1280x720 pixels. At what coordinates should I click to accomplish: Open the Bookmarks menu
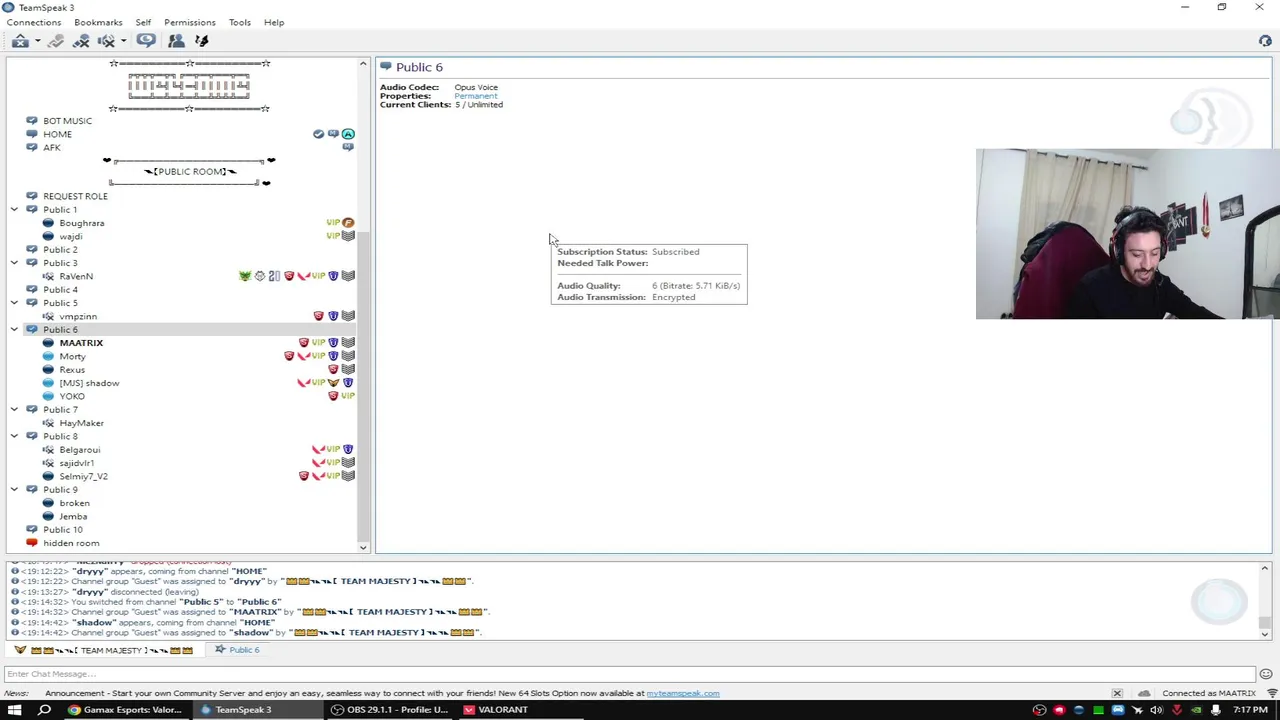pyautogui.click(x=98, y=22)
